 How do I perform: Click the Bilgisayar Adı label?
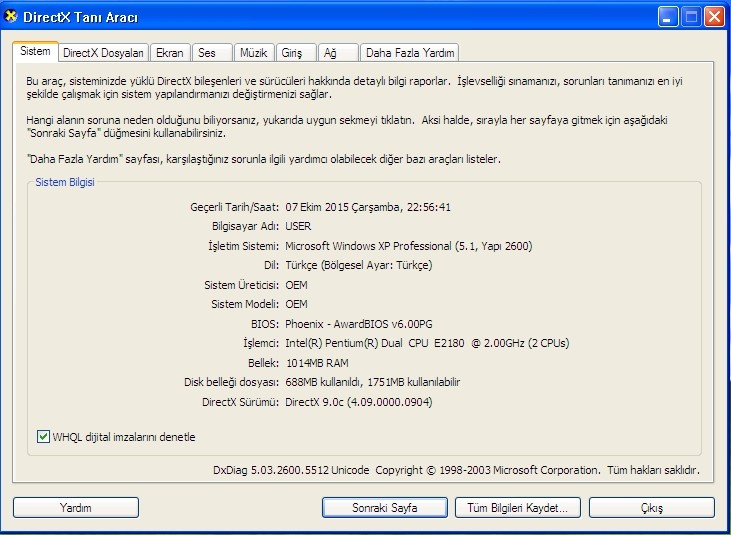246,226
